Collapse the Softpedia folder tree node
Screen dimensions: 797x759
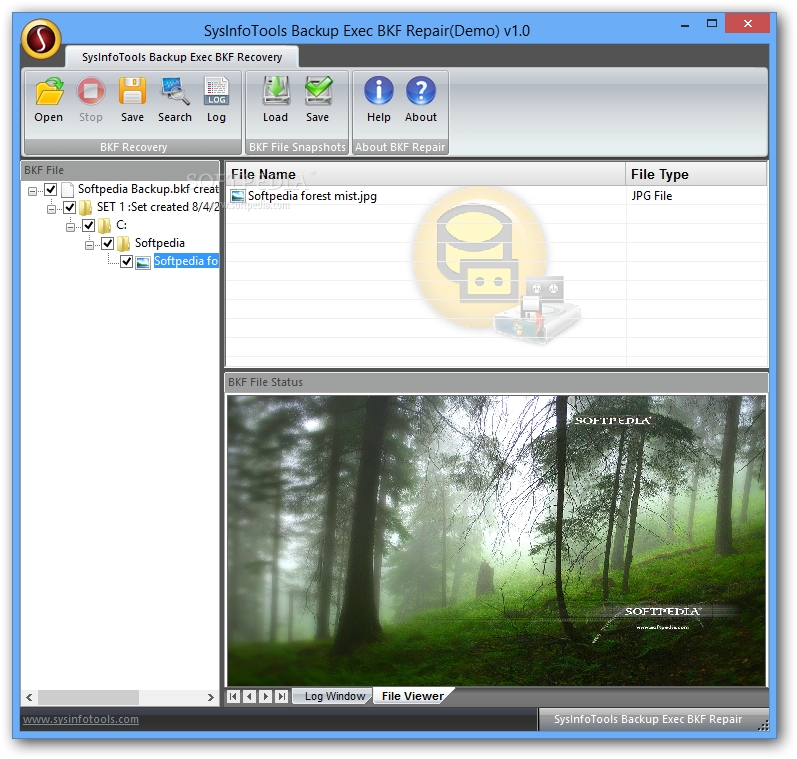89,245
